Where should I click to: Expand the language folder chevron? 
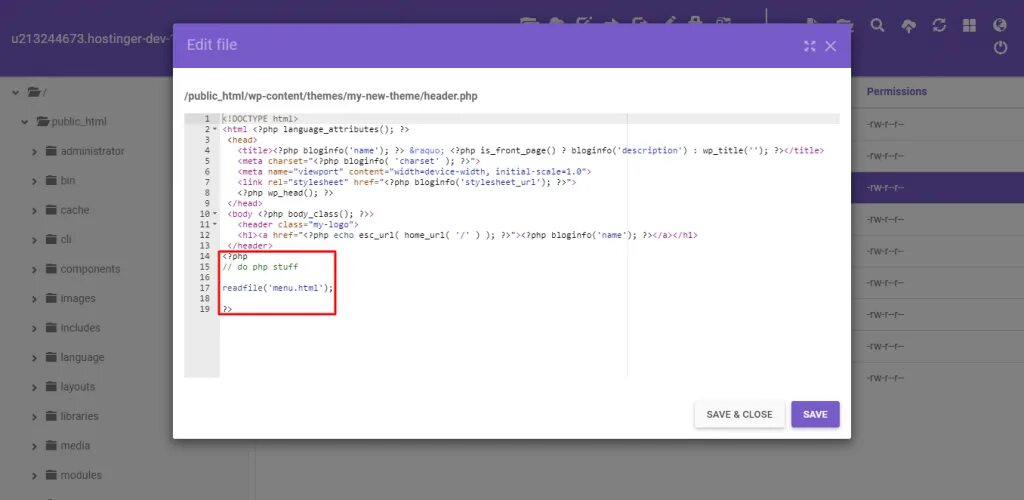34,358
